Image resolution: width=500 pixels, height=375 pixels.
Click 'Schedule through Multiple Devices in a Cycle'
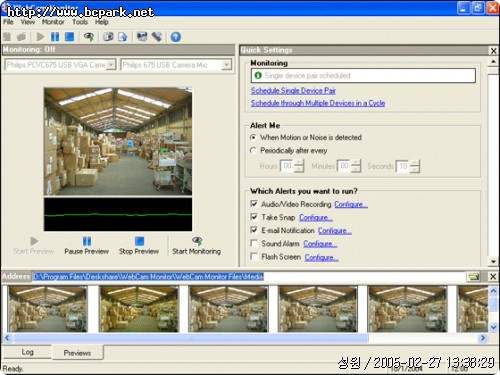pos(318,103)
